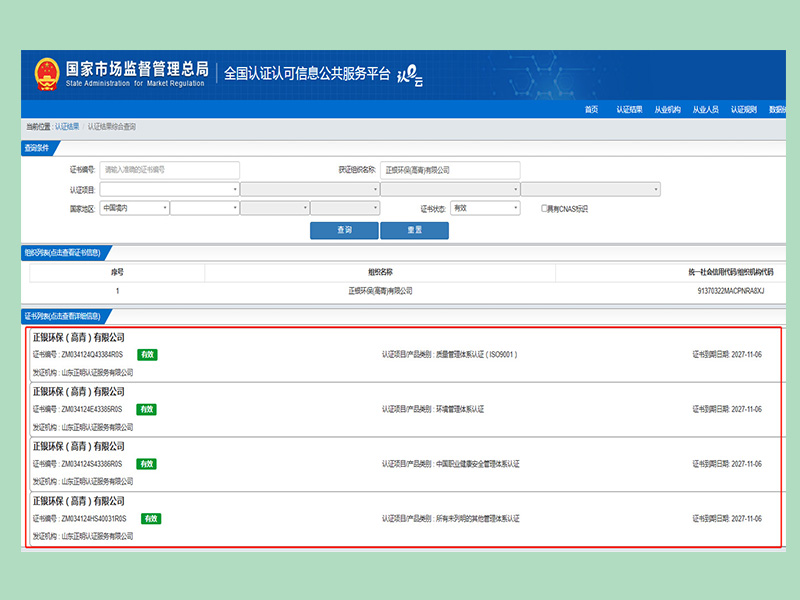Viewport: 800px width, 600px height.
Task: Open the 证书状态 dropdown showing 有效
Action: pos(485,208)
